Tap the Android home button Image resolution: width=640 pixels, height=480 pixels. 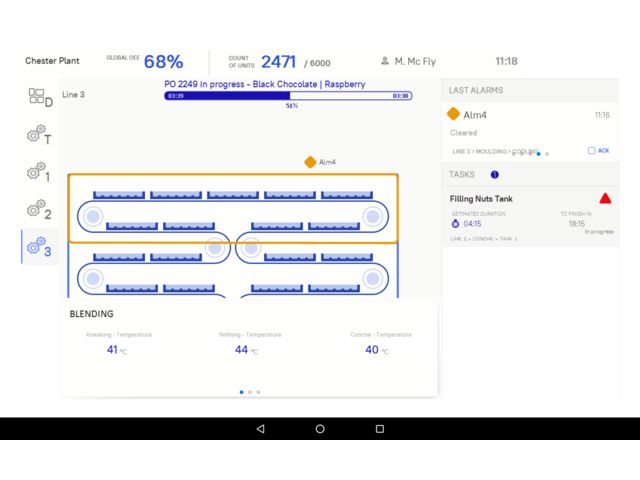[x=320, y=428]
